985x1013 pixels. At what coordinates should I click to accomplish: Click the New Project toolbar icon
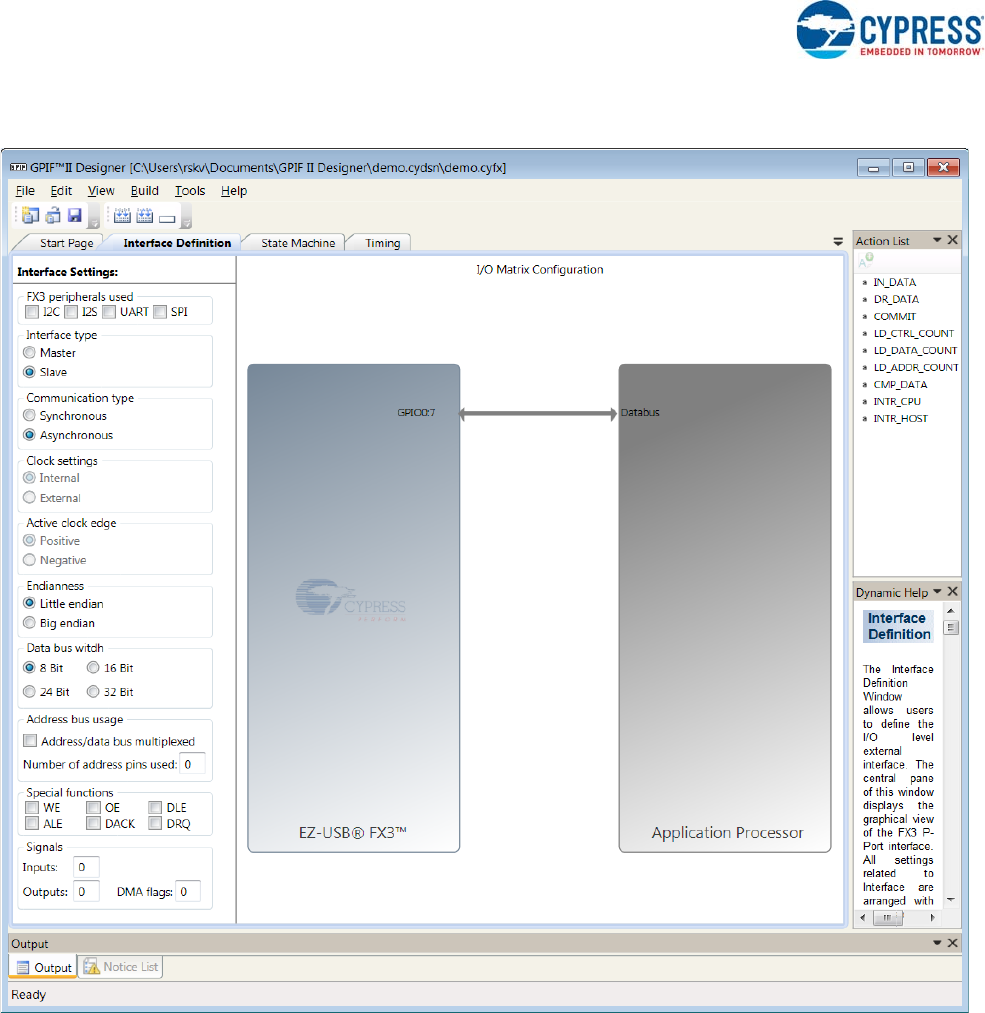tap(30, 215)
